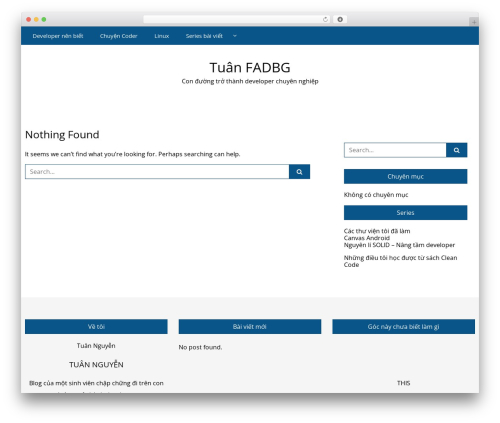
Task: Open Nguyên lí SOLID series link
Action: click(x=399, y=245)
